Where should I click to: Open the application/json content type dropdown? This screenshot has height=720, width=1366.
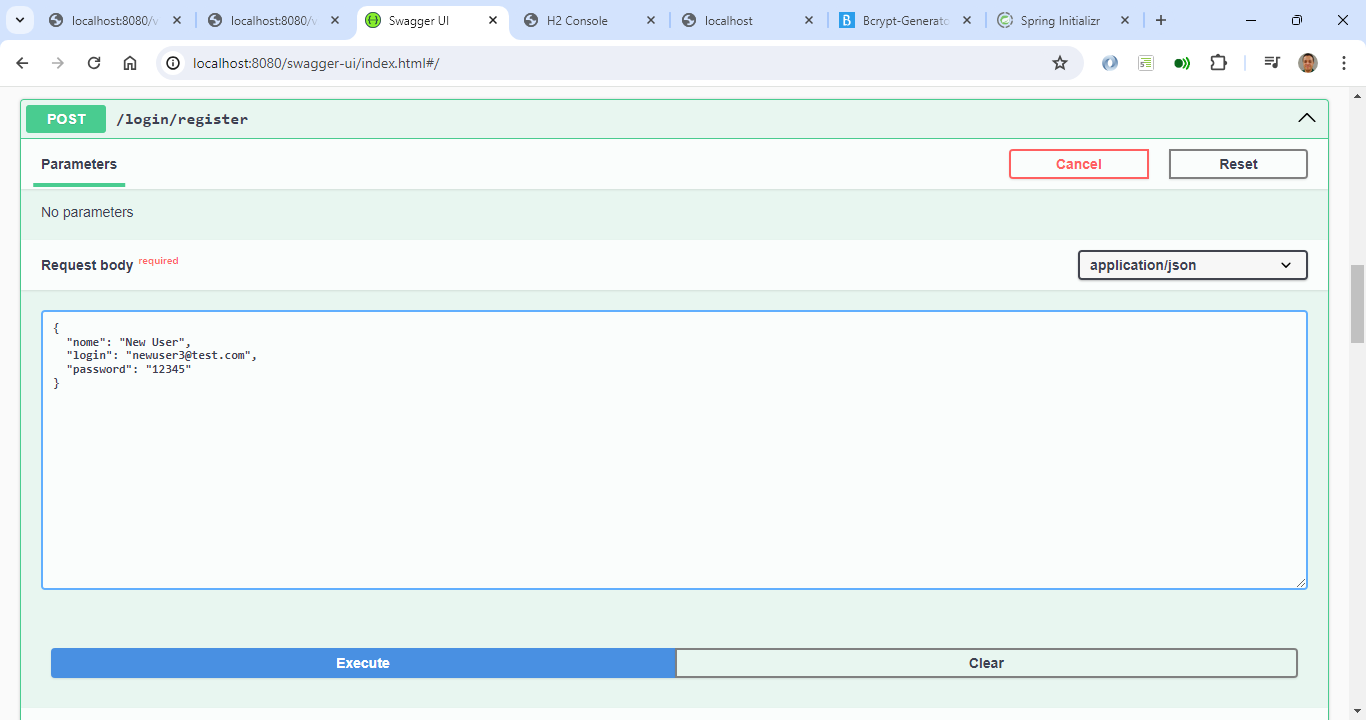coord(1192,265)
